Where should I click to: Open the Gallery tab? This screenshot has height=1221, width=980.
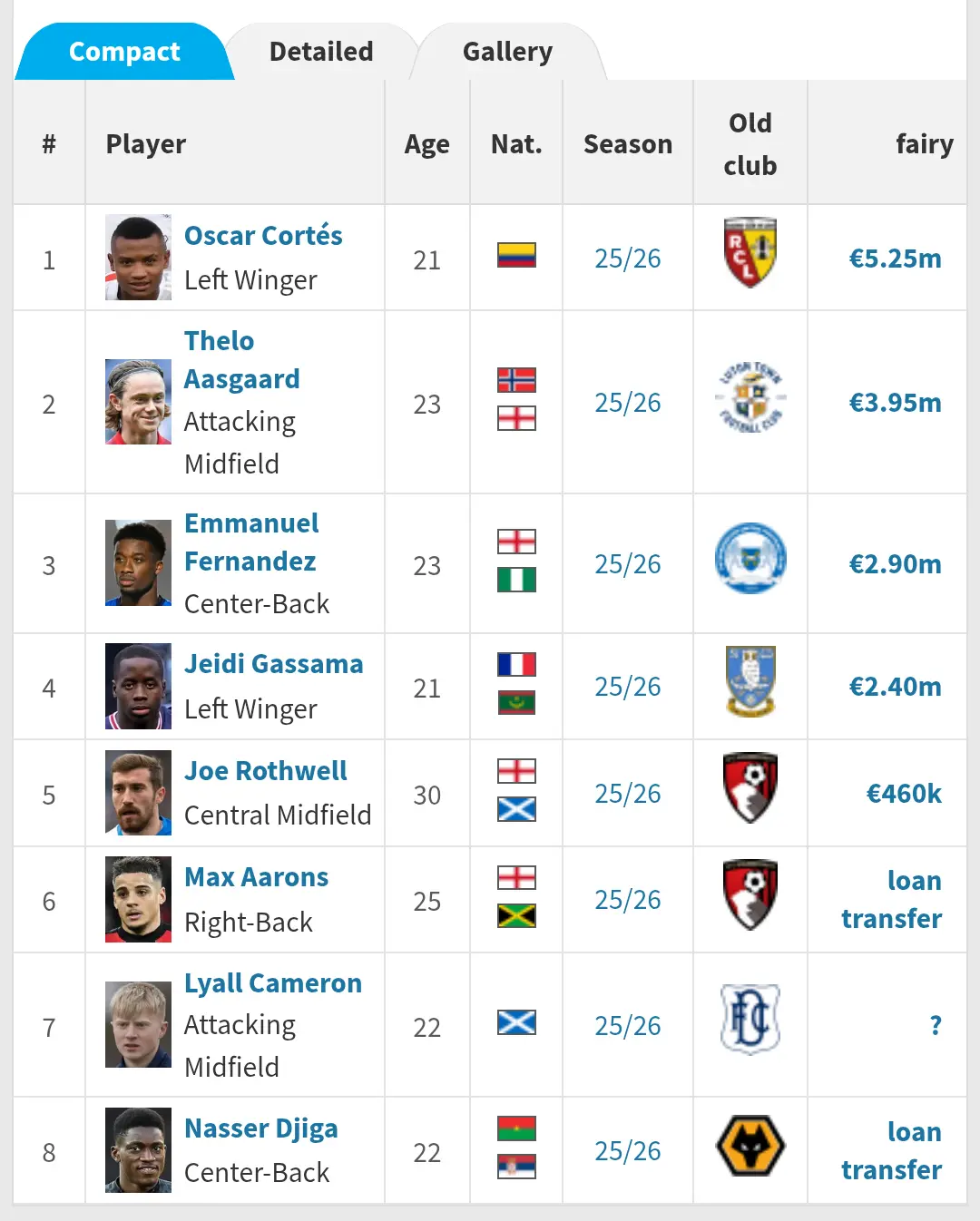(x=507, y=52)
